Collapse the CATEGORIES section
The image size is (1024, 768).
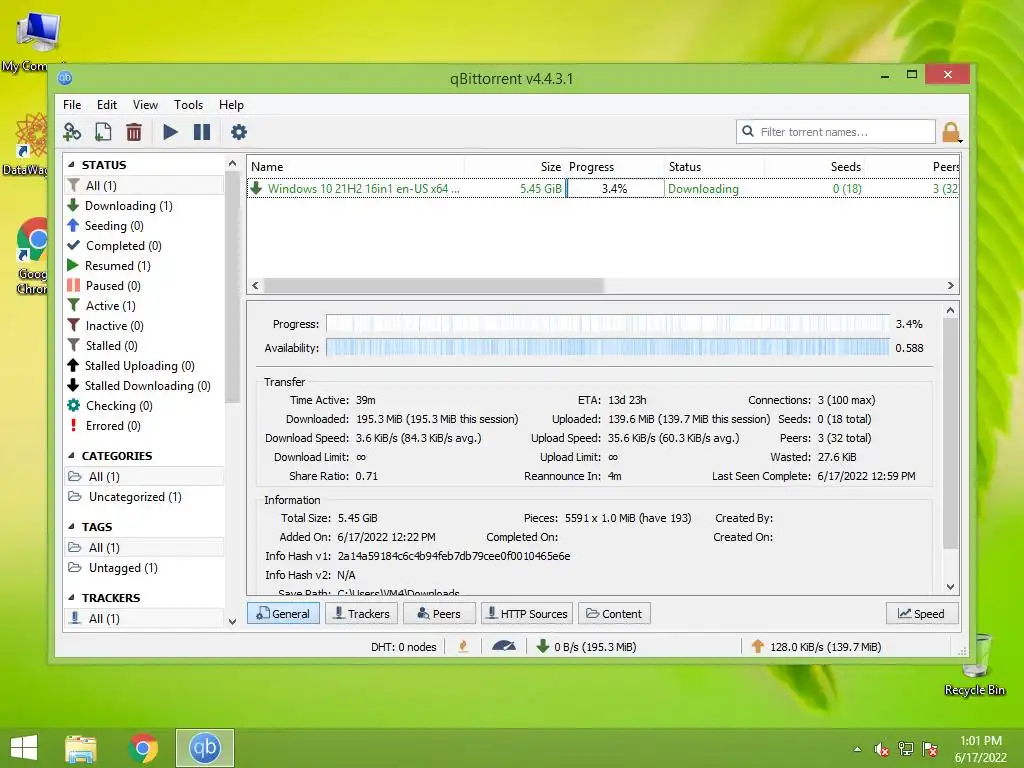72,456
